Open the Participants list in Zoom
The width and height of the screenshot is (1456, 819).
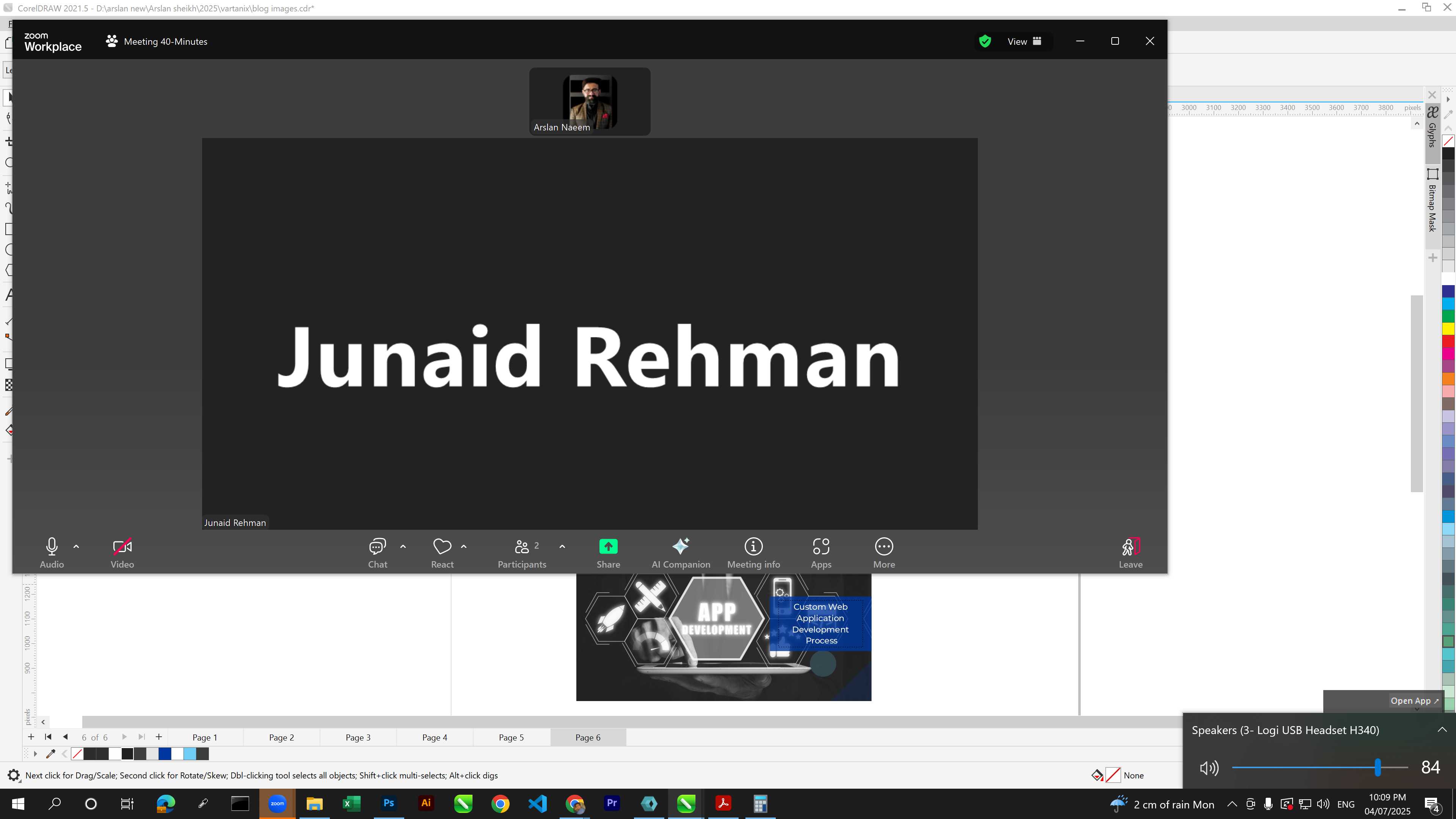[522, 553]
